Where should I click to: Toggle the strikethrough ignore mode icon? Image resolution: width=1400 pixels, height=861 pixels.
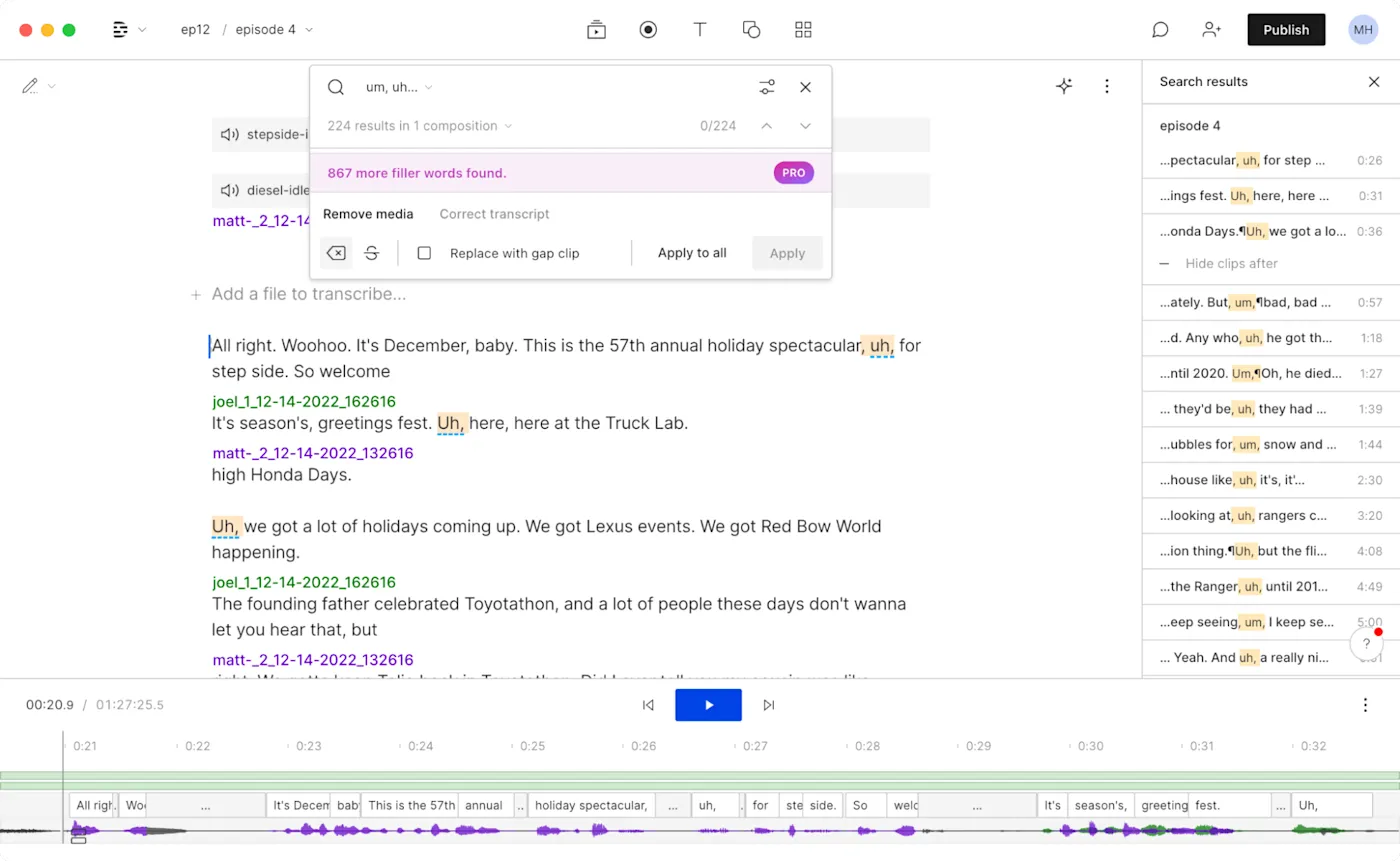pos(371,253)
